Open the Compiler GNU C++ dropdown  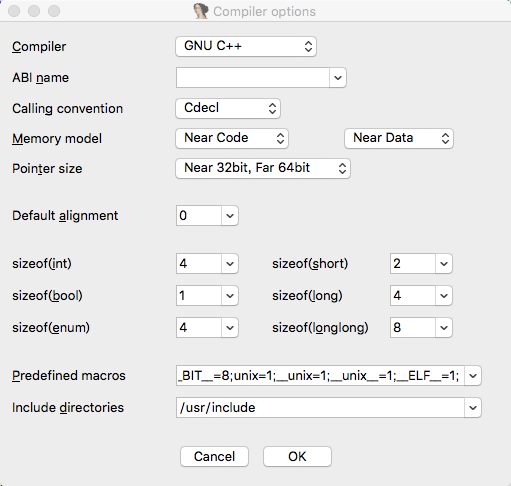pos(246,46)
